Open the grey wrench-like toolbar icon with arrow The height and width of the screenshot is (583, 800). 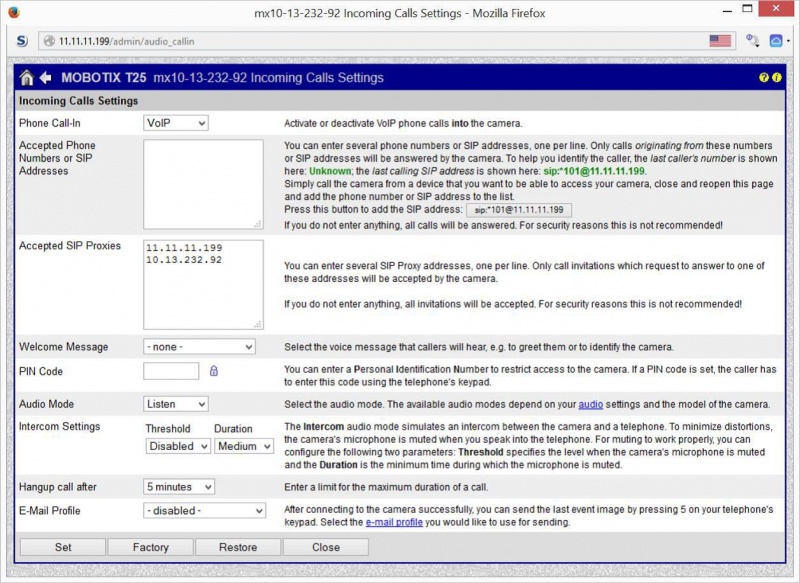click(x=752, y=41)
